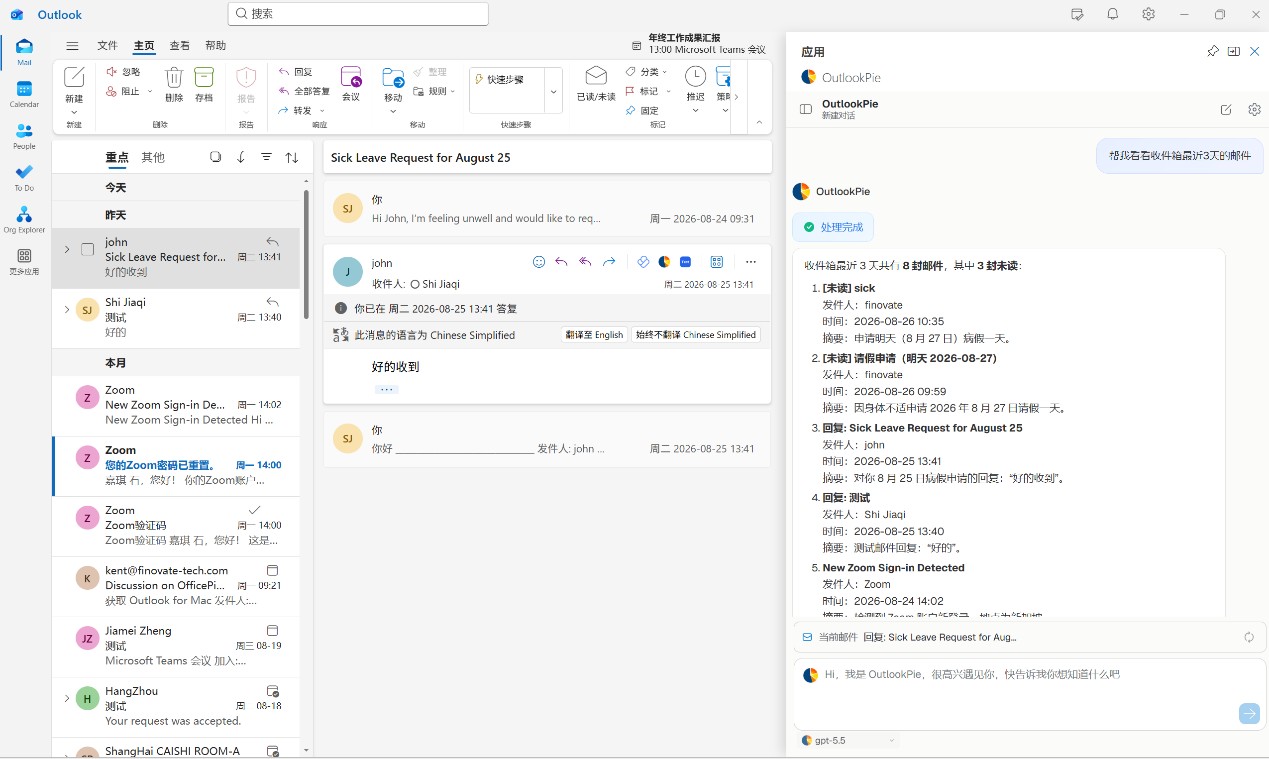Toggle the hamburger navigation pane button
Screen dimensions: 1269x759
(x=72, y=46)
